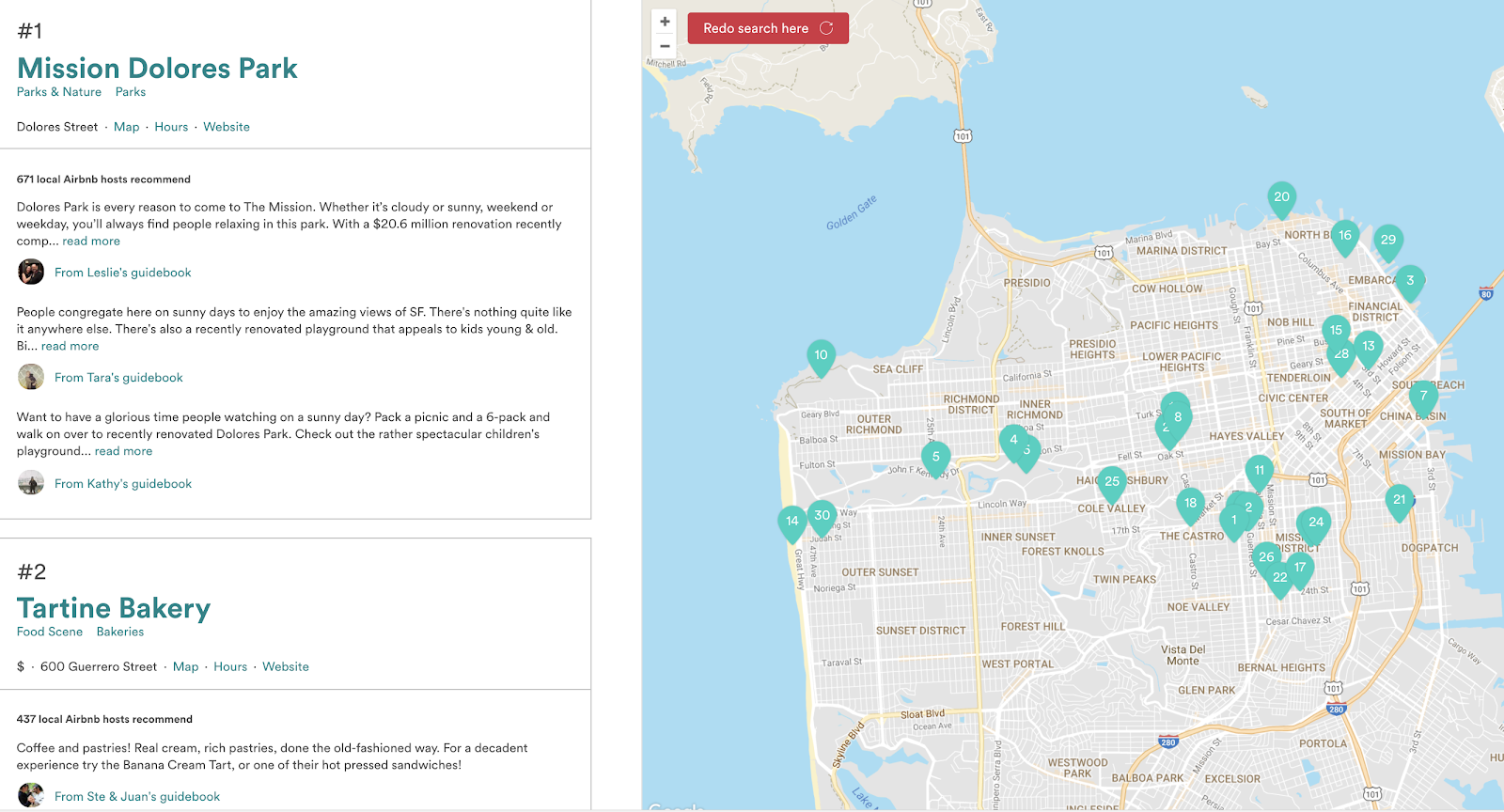Select map pin number 11
This screenshot has height=812, width=1504.
pyautogui.click(x=1260, y=473)
